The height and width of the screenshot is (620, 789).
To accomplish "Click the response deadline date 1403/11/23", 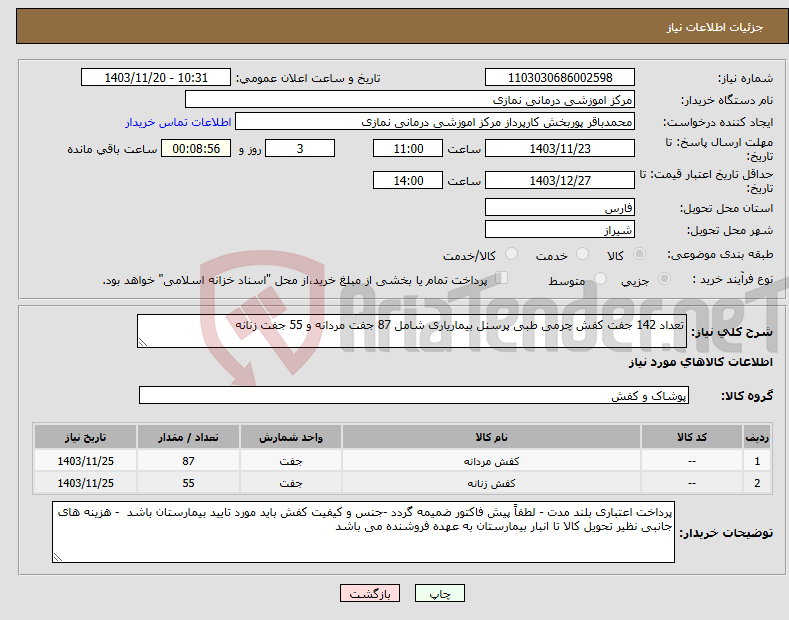I will coord(560,148).
